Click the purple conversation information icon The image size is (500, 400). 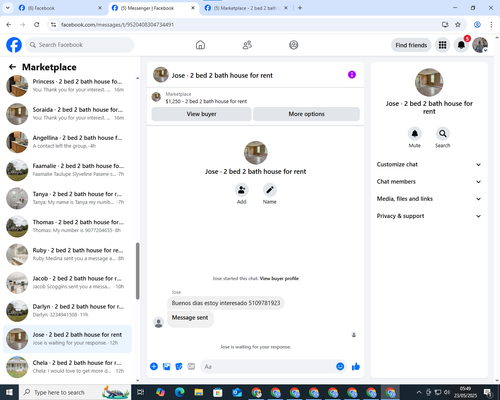[352, 75]
